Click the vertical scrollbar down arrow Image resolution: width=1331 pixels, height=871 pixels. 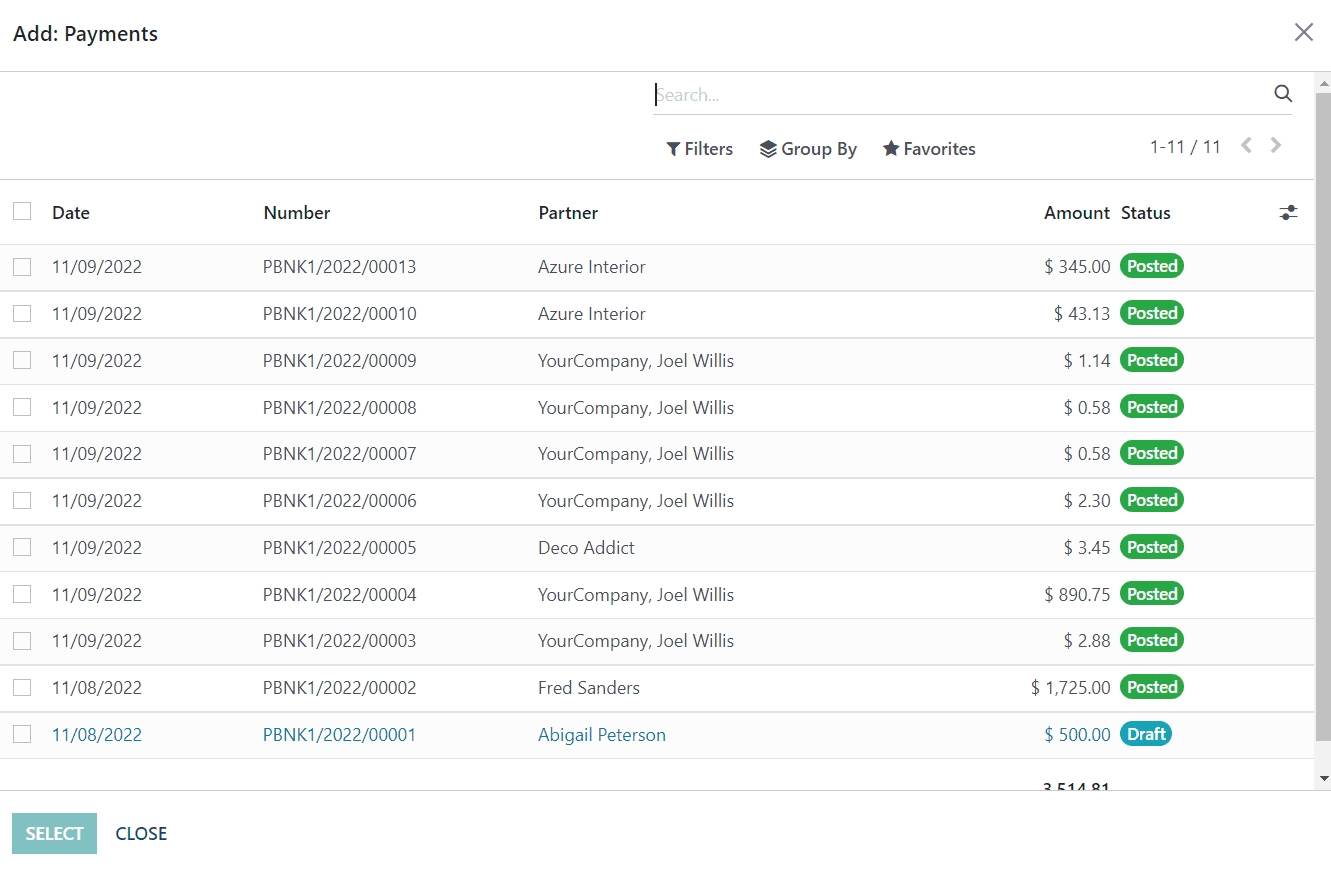(1323, 778)
